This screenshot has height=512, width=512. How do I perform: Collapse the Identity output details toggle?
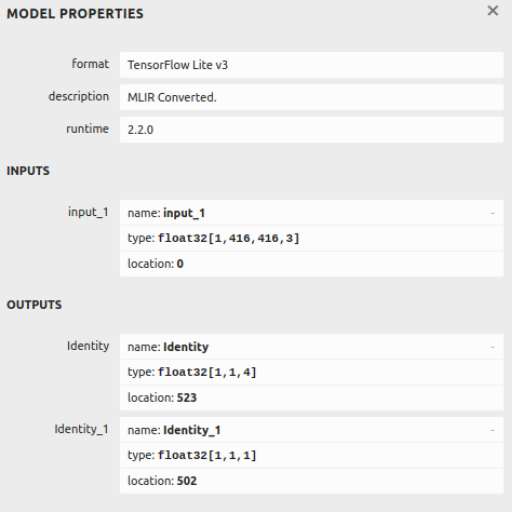click(492, 347)
